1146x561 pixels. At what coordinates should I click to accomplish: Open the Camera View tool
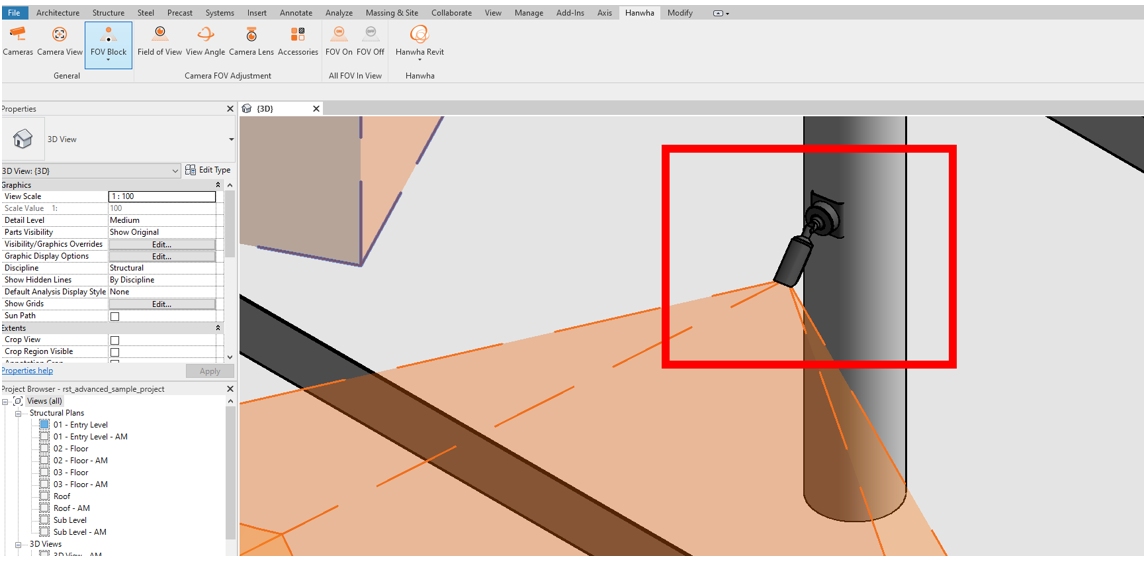tap(60, 40)
